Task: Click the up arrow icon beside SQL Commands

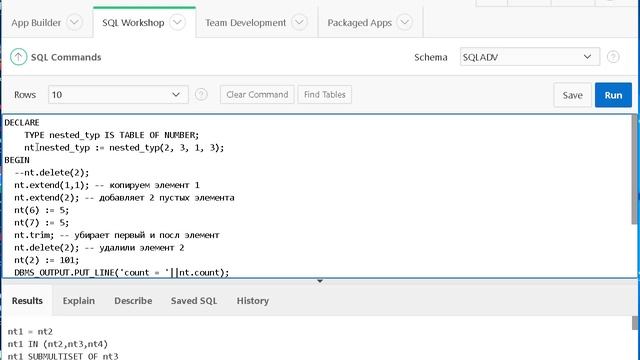Action: point(18,57)
